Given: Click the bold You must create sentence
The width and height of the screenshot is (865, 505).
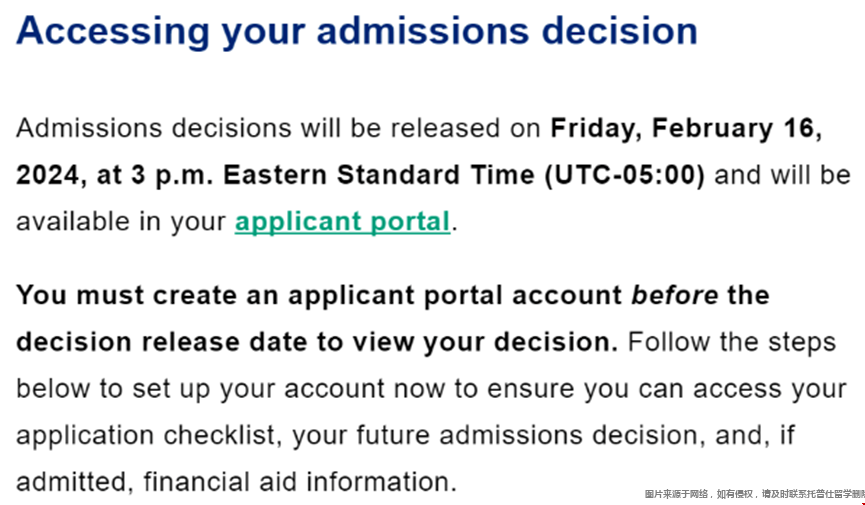Looking at the screenshot, I should [x=393, y=295].
